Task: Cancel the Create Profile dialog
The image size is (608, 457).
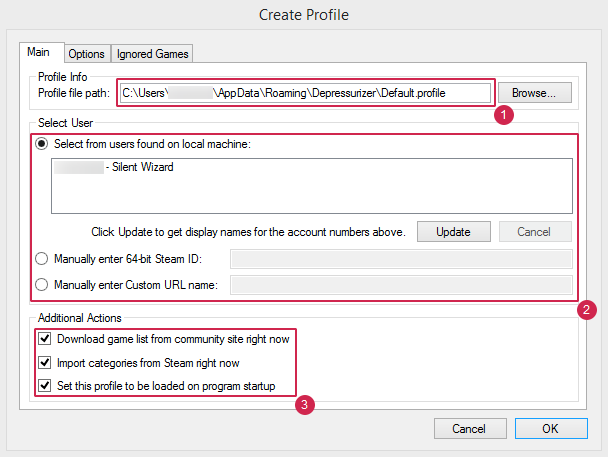Action: (x=469, y=428)
